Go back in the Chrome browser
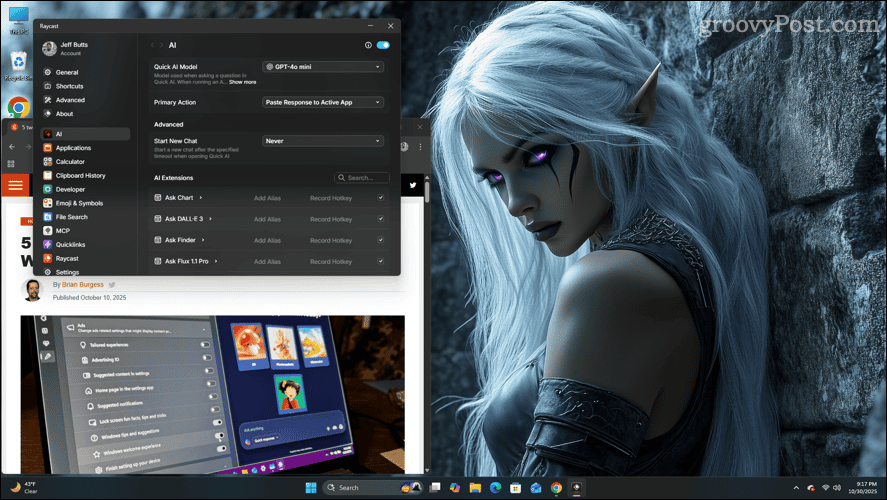 coord(12,147)
